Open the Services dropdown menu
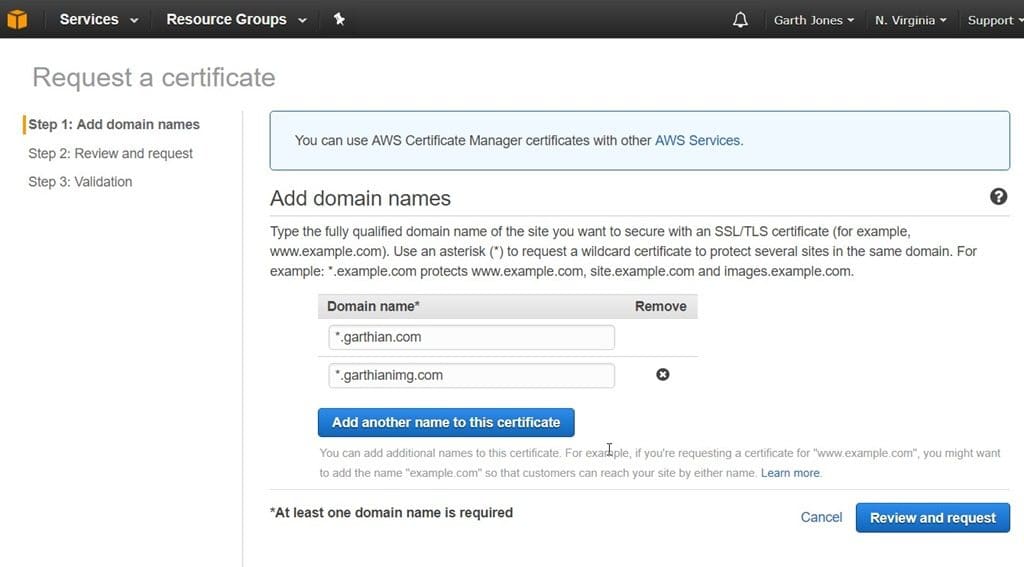 (x=99, y=20)
